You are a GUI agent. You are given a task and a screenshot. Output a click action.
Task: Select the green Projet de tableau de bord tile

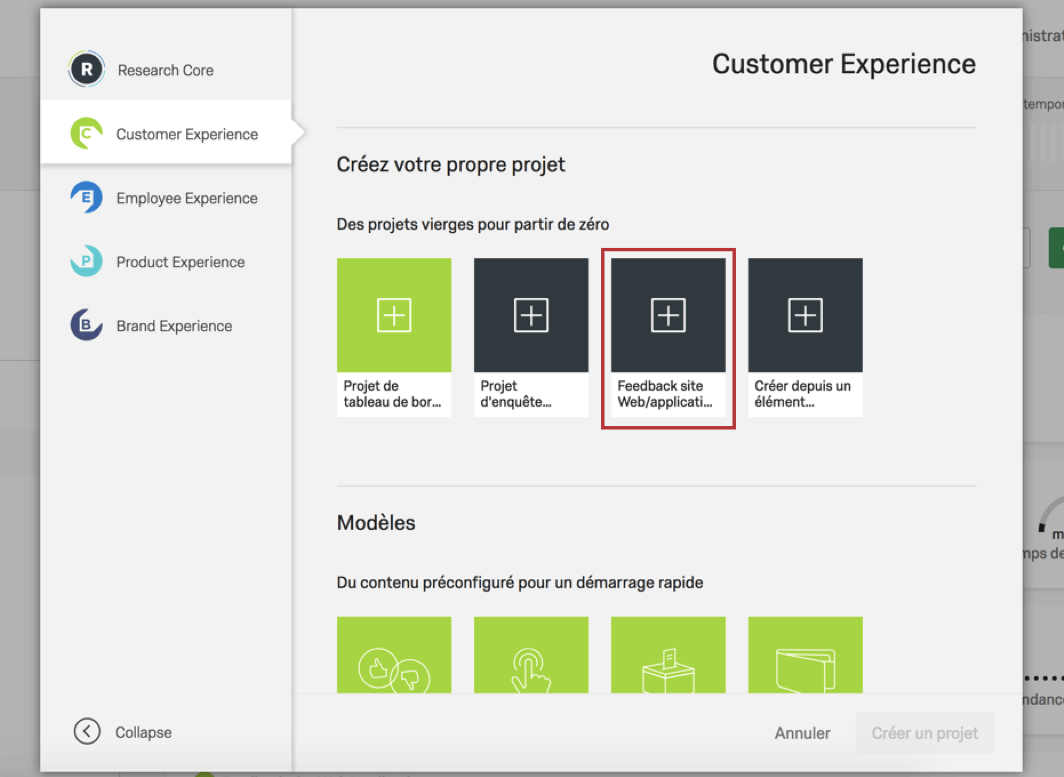coord(394,337)
